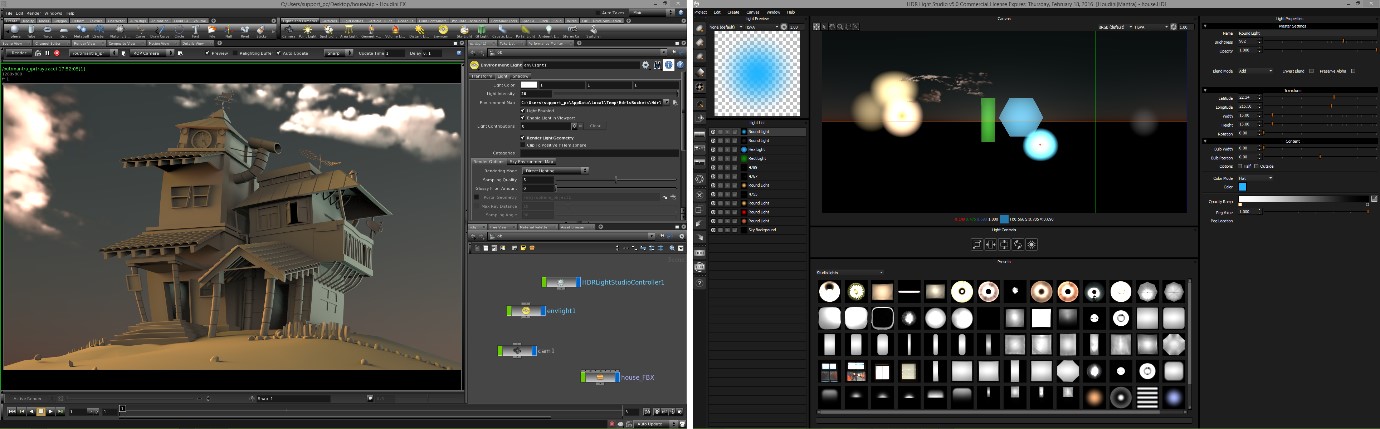Select the Draw Curve shelf tool
The image size is (1380, 429).
click(x=159, y=31)
